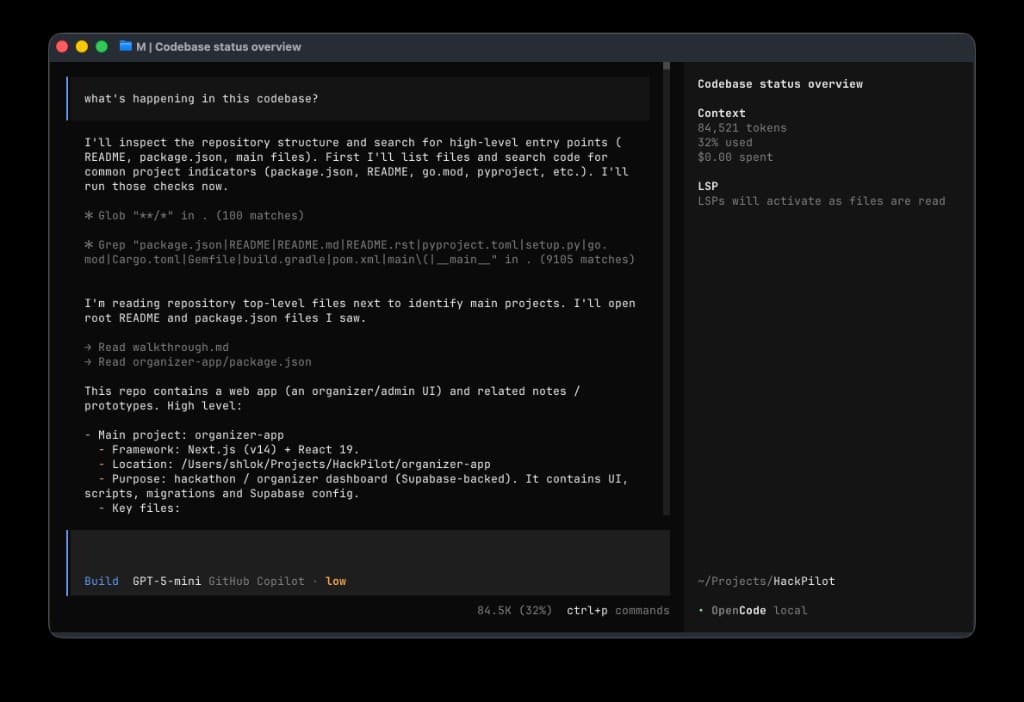Click the '84,521 tokens' value
The width and height of the screenshot is (1024, 702).
742,128
